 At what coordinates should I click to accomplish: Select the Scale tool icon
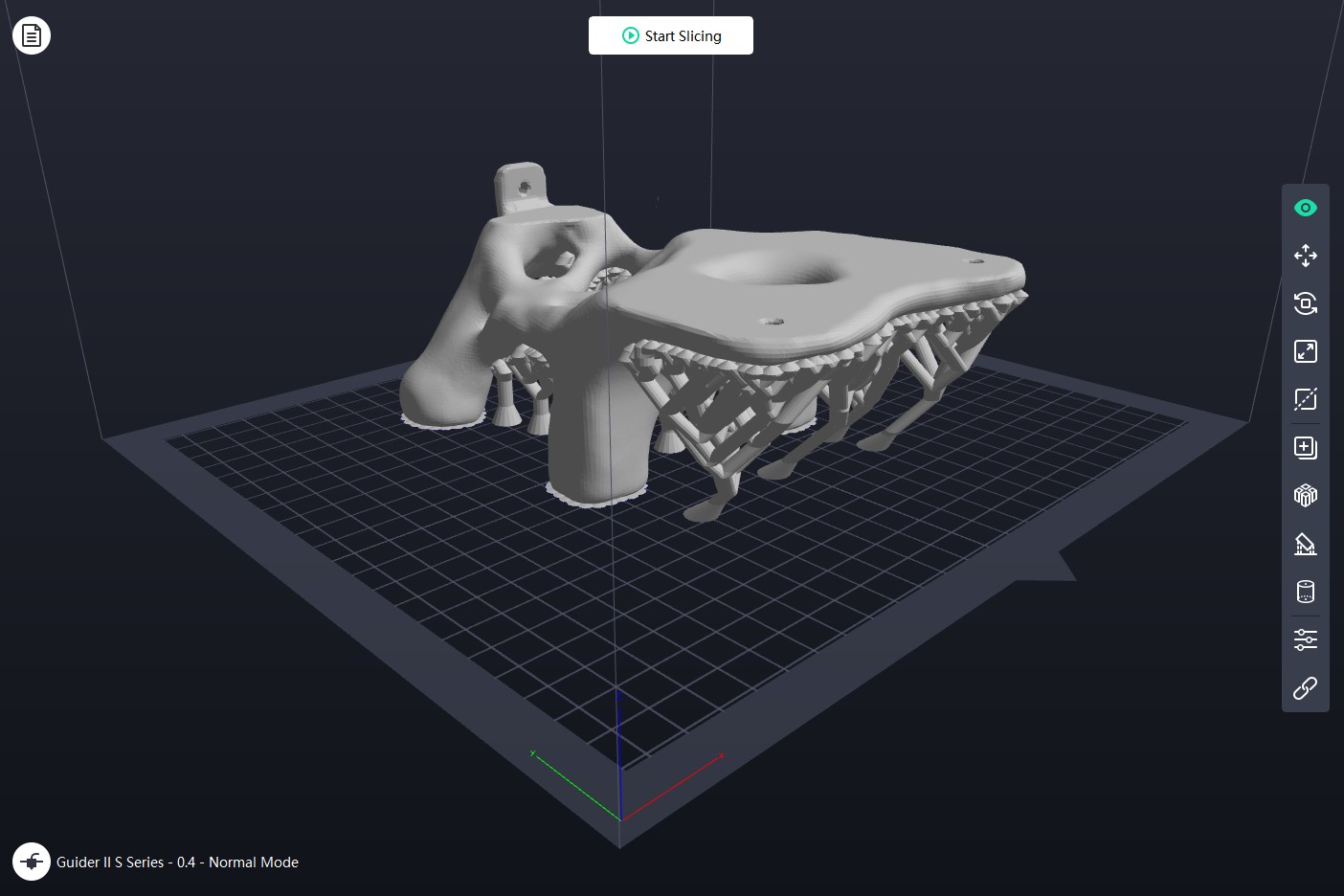1305,351
